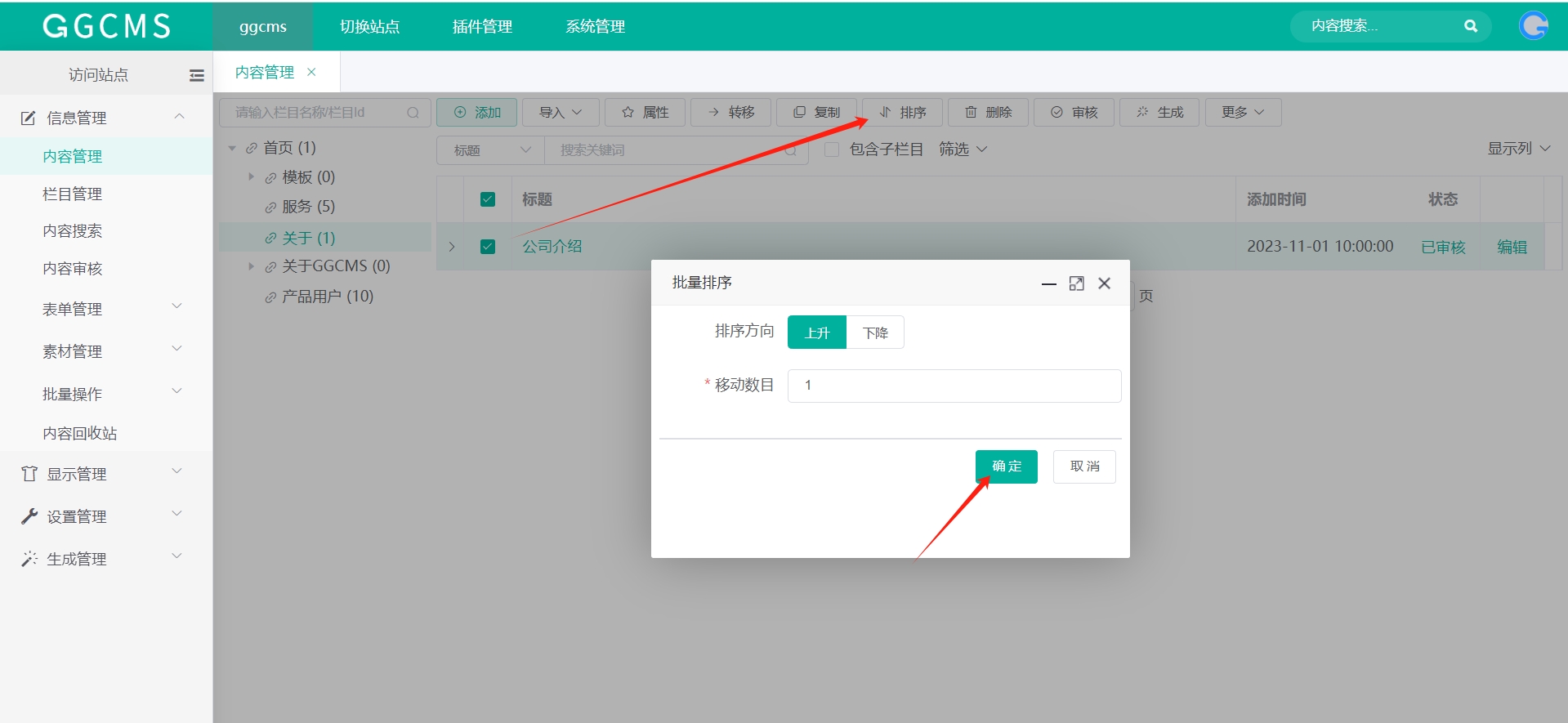The height and width of the screenshot is (723, 1568).
Task: Open the 标题 search field dropdown
Action: (x=491, y=150)
